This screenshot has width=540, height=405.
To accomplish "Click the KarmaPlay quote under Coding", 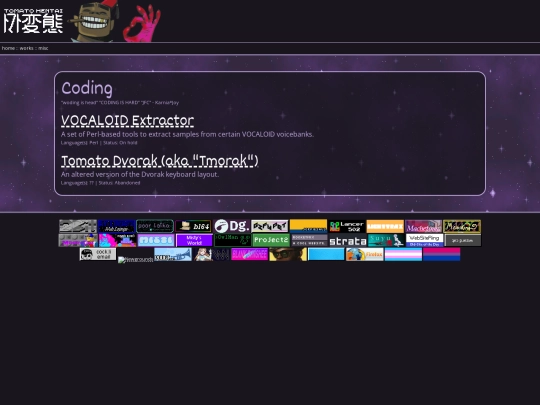I will 120,103.
